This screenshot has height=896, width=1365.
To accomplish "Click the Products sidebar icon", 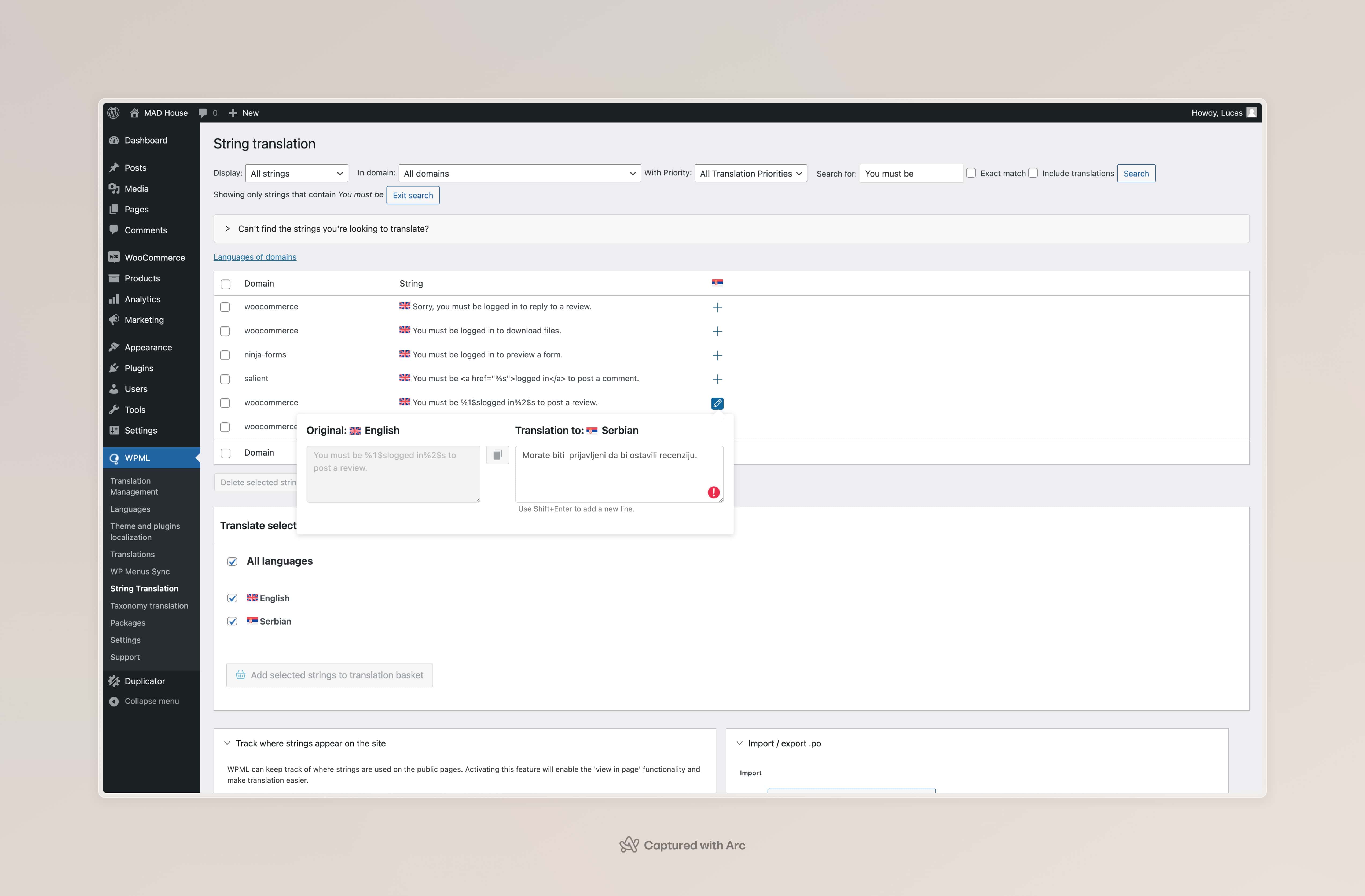I will pos(113,278).
